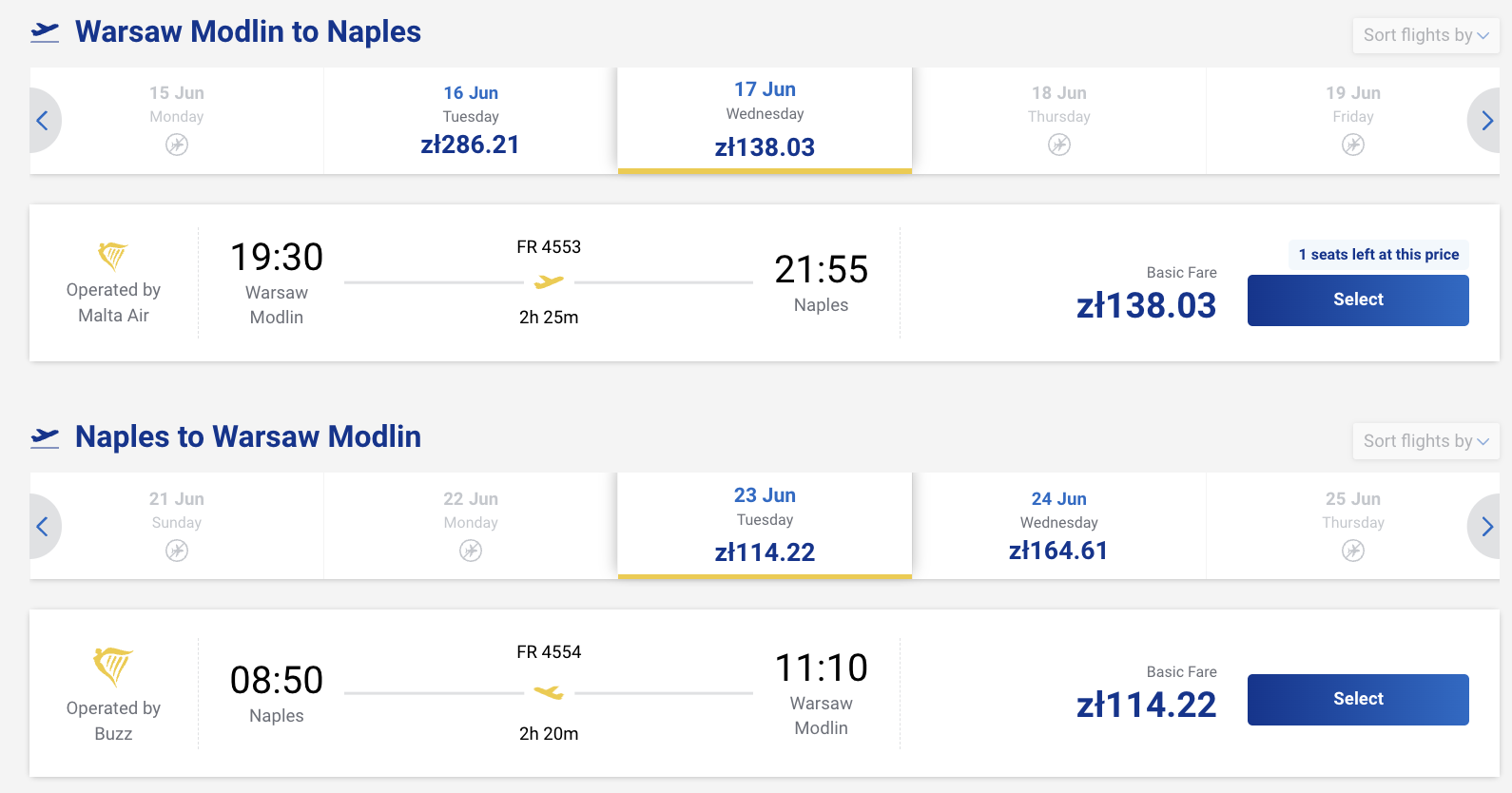Show earlier return dates with left arrow

tap(43, 527)
